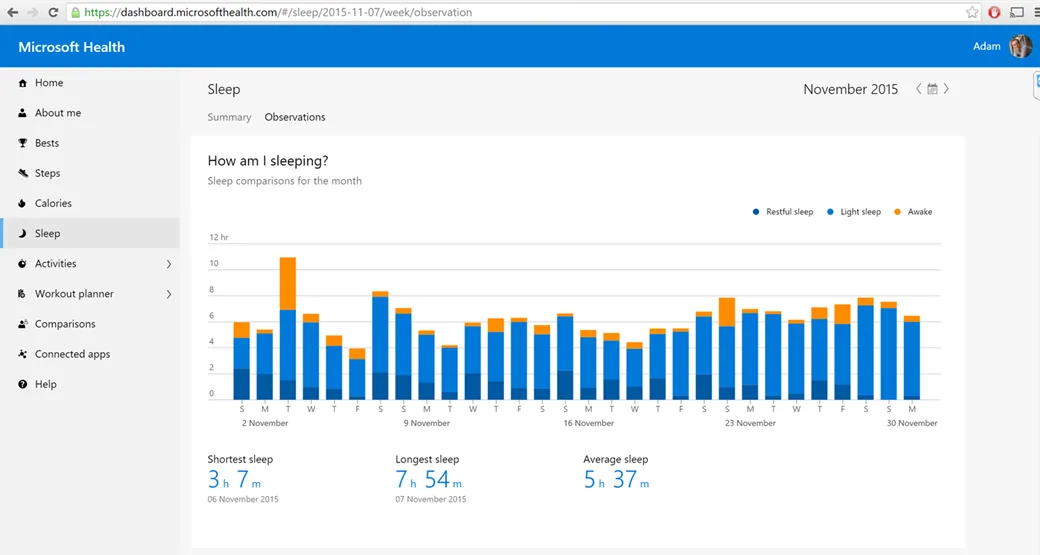Expand the Workout planner submenu arrow
1040x555 pixels.
click(x=168, y=294)
